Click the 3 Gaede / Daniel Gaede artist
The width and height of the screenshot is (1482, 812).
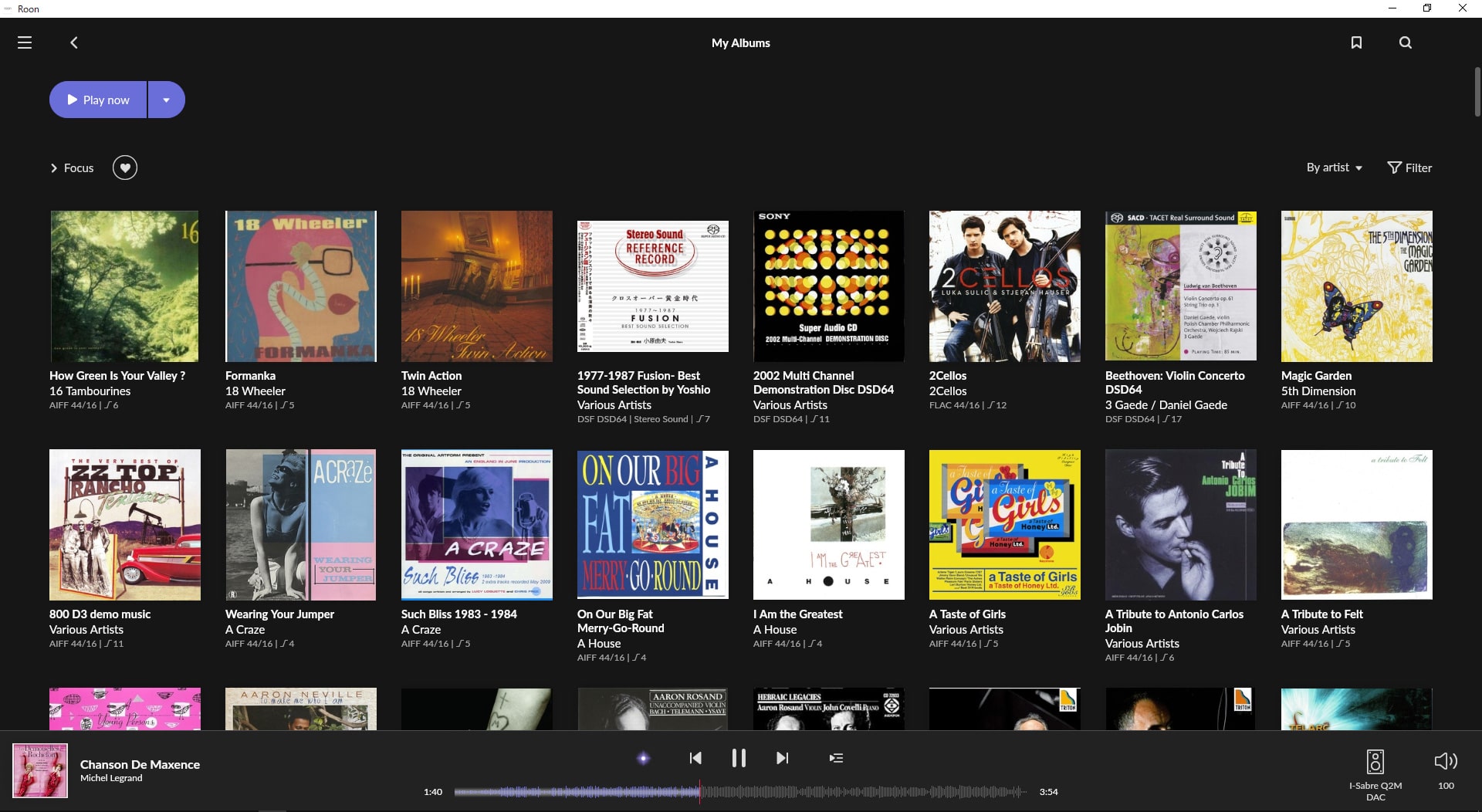click(1166, 405)
